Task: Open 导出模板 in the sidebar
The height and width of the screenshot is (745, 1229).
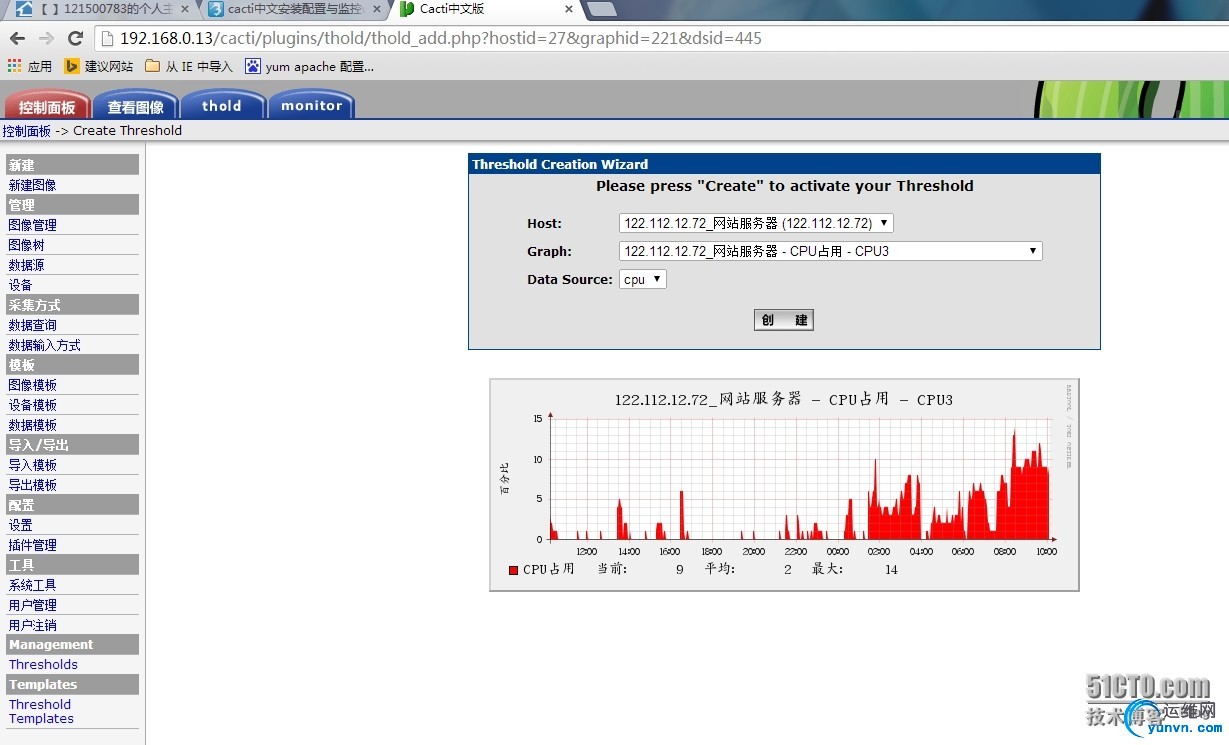Action: click(x=33, y=485)
